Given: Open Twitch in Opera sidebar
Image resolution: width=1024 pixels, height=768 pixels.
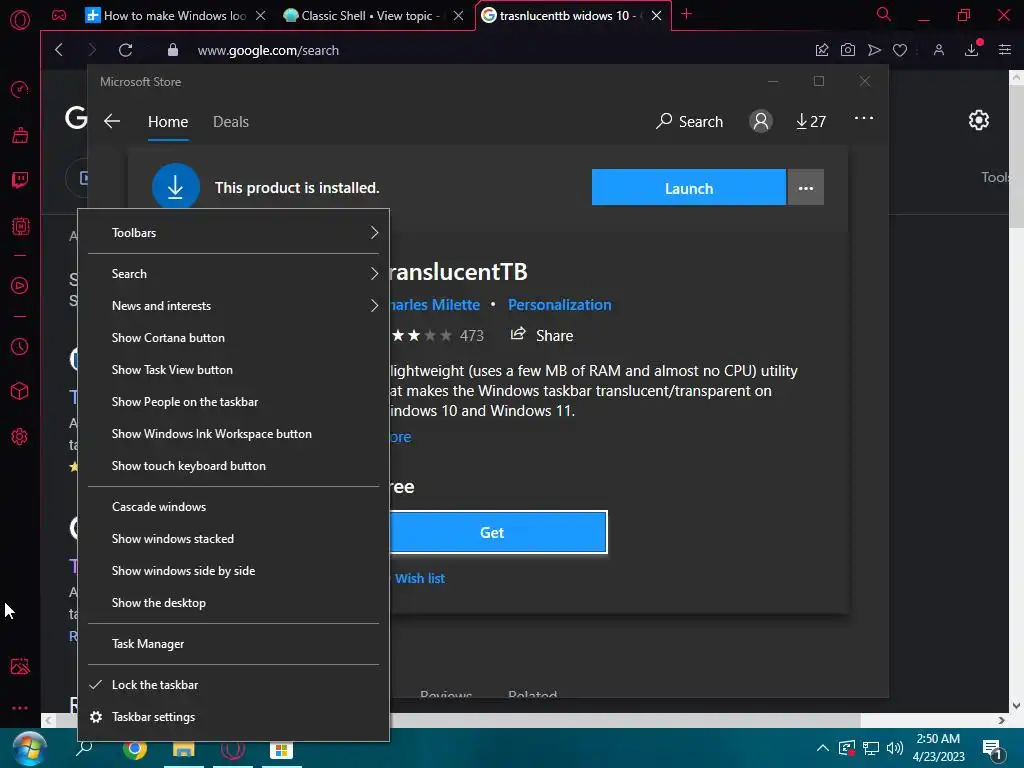Looking at the screenshot, I should coord(20,180).
